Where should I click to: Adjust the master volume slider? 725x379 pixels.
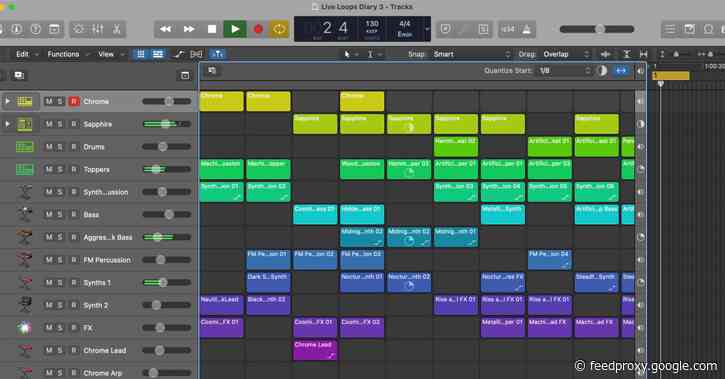pyautogui.click(x=596, y=29)
